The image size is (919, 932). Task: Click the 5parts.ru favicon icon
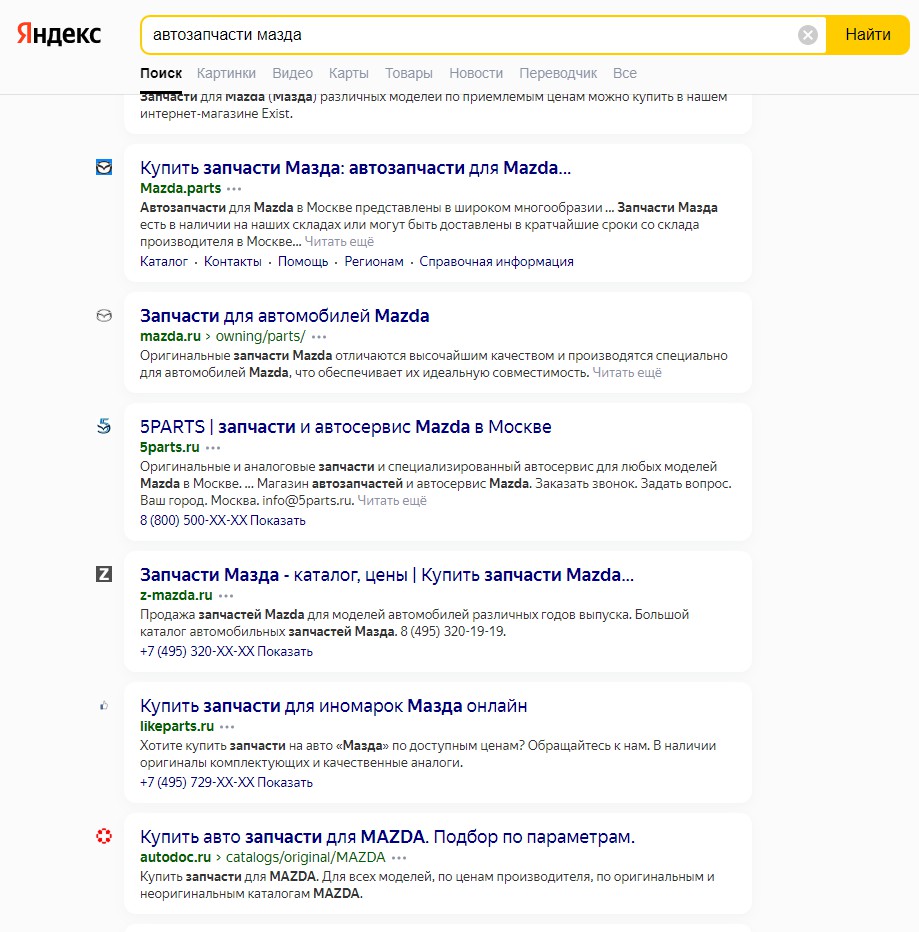pyautogui.click(x=104, y=426)
